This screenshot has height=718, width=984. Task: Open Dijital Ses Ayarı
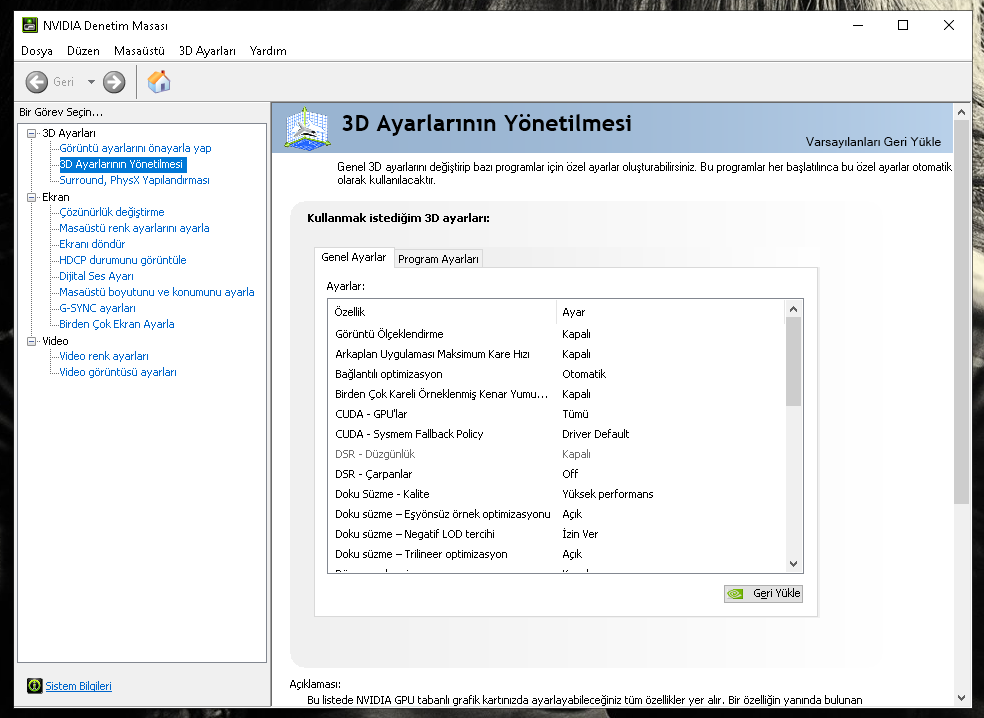coord(96,276)
